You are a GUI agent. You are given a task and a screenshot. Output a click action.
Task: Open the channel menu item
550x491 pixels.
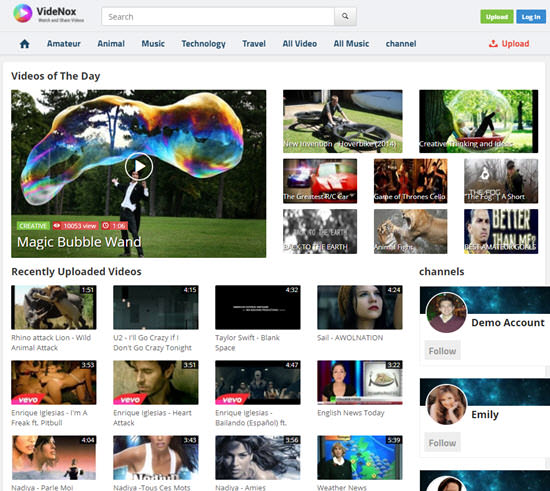coord(401,44)
